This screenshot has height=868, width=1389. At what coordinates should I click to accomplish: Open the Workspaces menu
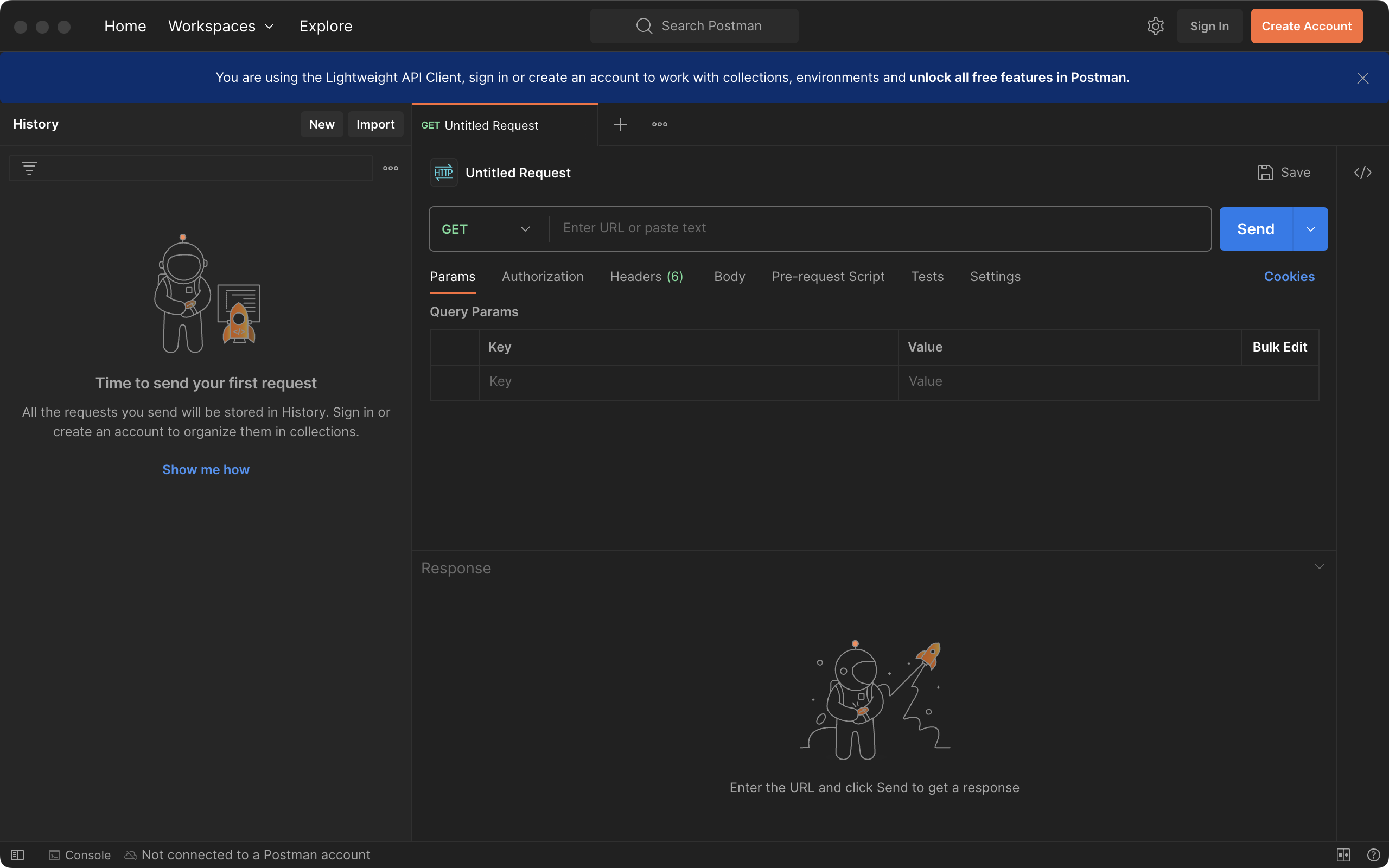tap(221, 26)
